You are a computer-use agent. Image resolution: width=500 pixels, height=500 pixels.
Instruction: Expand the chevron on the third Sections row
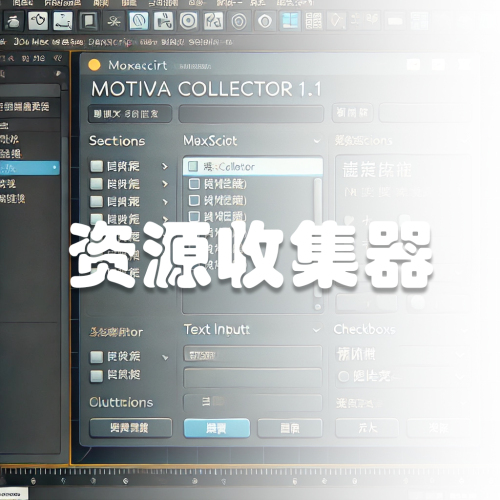click(x=165, y=202)
